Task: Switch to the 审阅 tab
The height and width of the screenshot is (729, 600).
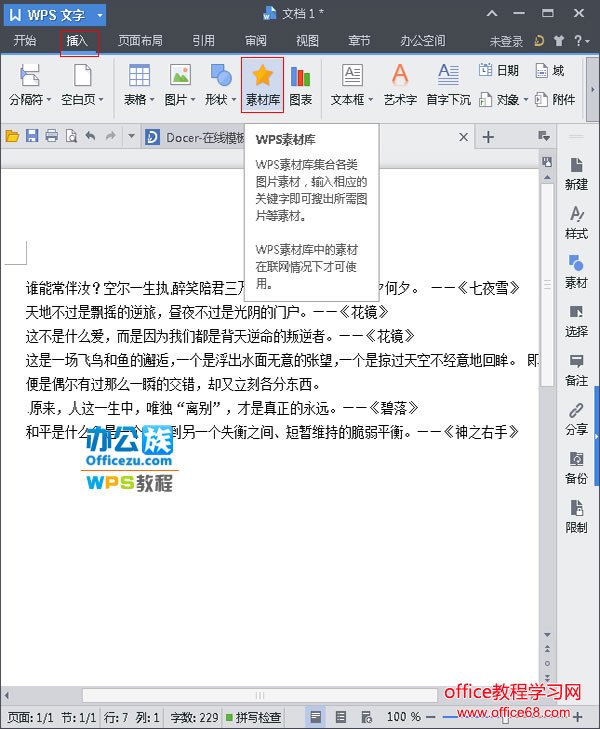Action: coord(256,41)
